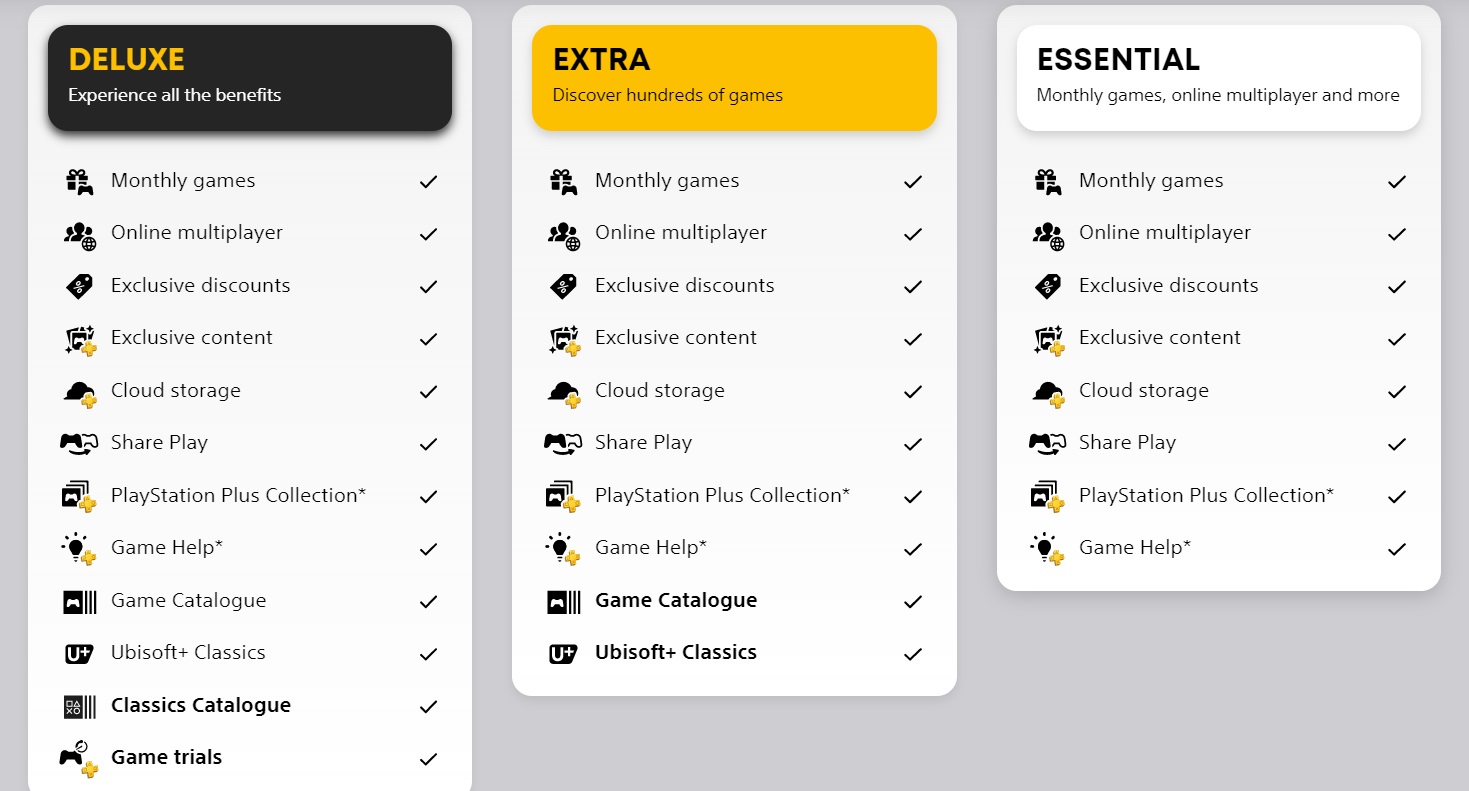This screenshot has width=1469, height=791.
Task: Click the Game trials checkmark in Deluxe
Action: [x=429, y=759]
